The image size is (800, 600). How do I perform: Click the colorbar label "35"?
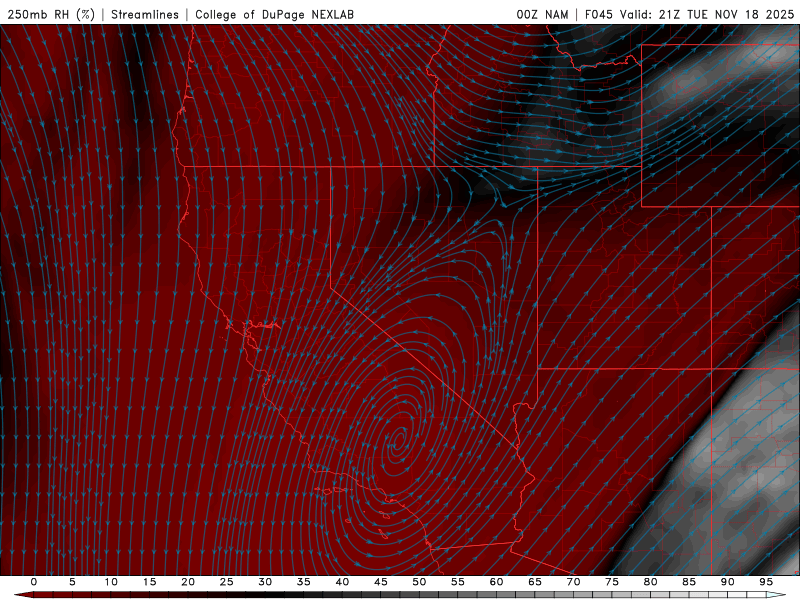(304, 582)
